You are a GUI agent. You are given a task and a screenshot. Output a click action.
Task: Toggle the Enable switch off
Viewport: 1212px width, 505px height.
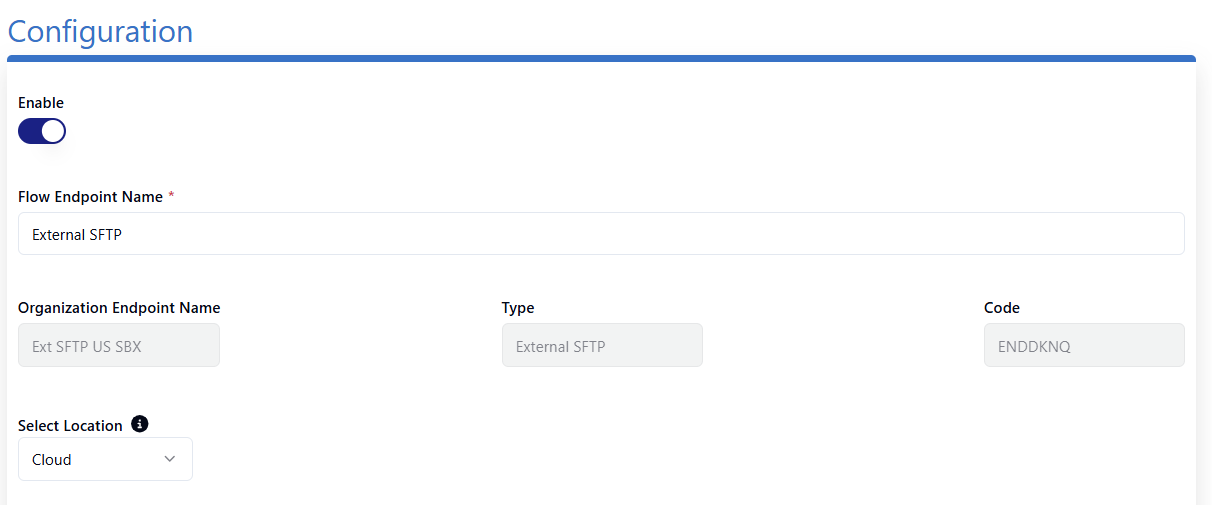coord(42,131)
